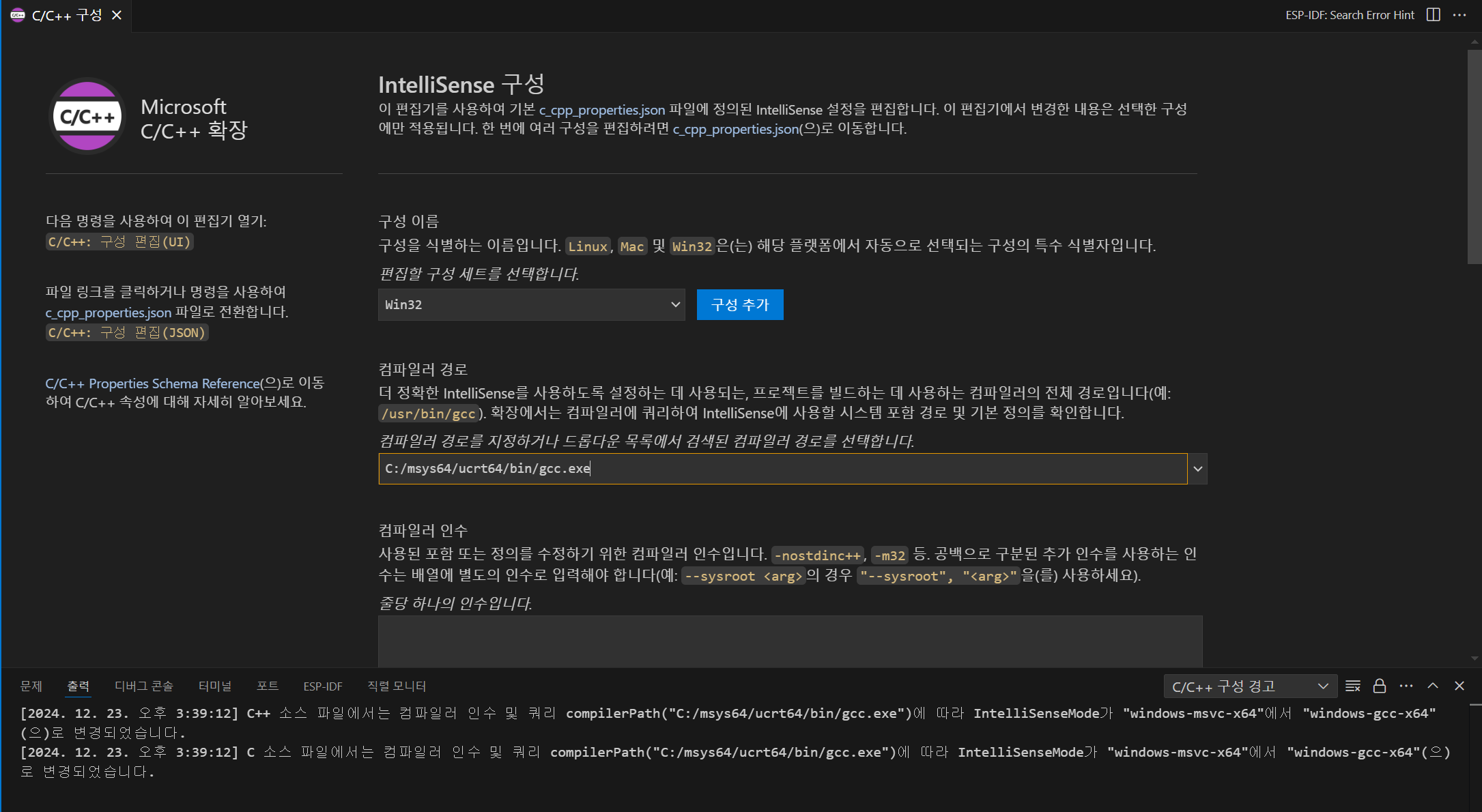Screen dimensions: 1482x812
Task: Clear the output panel using list icon
Action: click(x=1352, y=686)
